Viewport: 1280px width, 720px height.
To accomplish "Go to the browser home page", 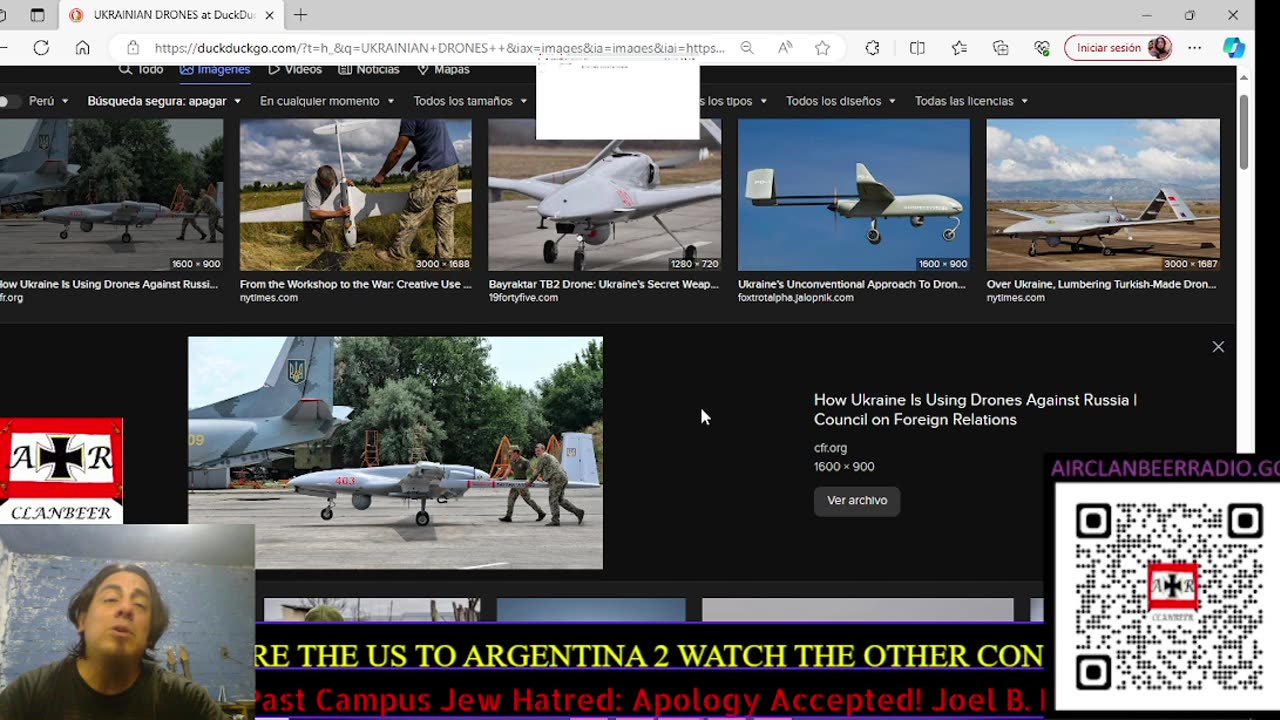I will (x=83, y=48).
